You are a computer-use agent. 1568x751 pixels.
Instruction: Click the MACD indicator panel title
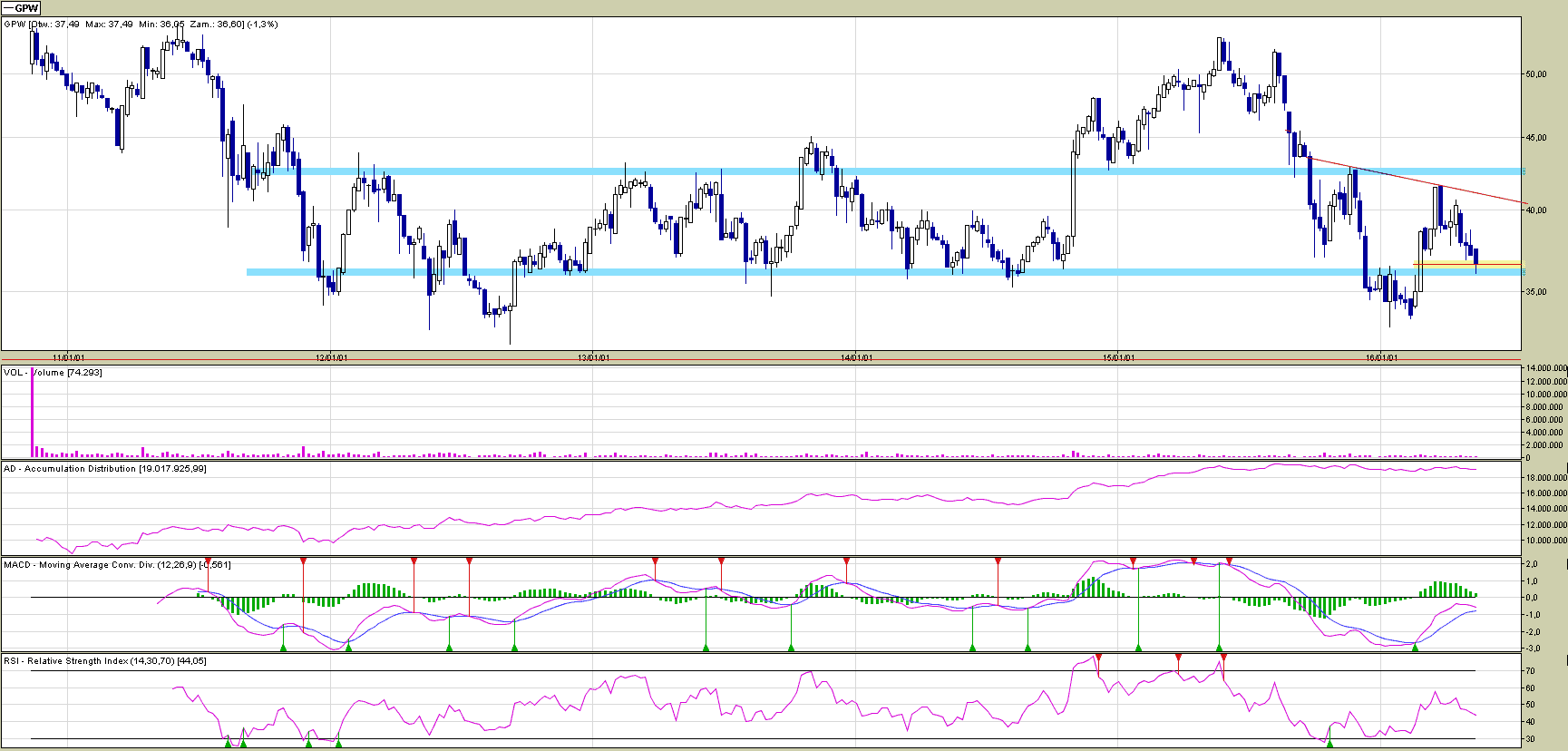coord(116,565)
